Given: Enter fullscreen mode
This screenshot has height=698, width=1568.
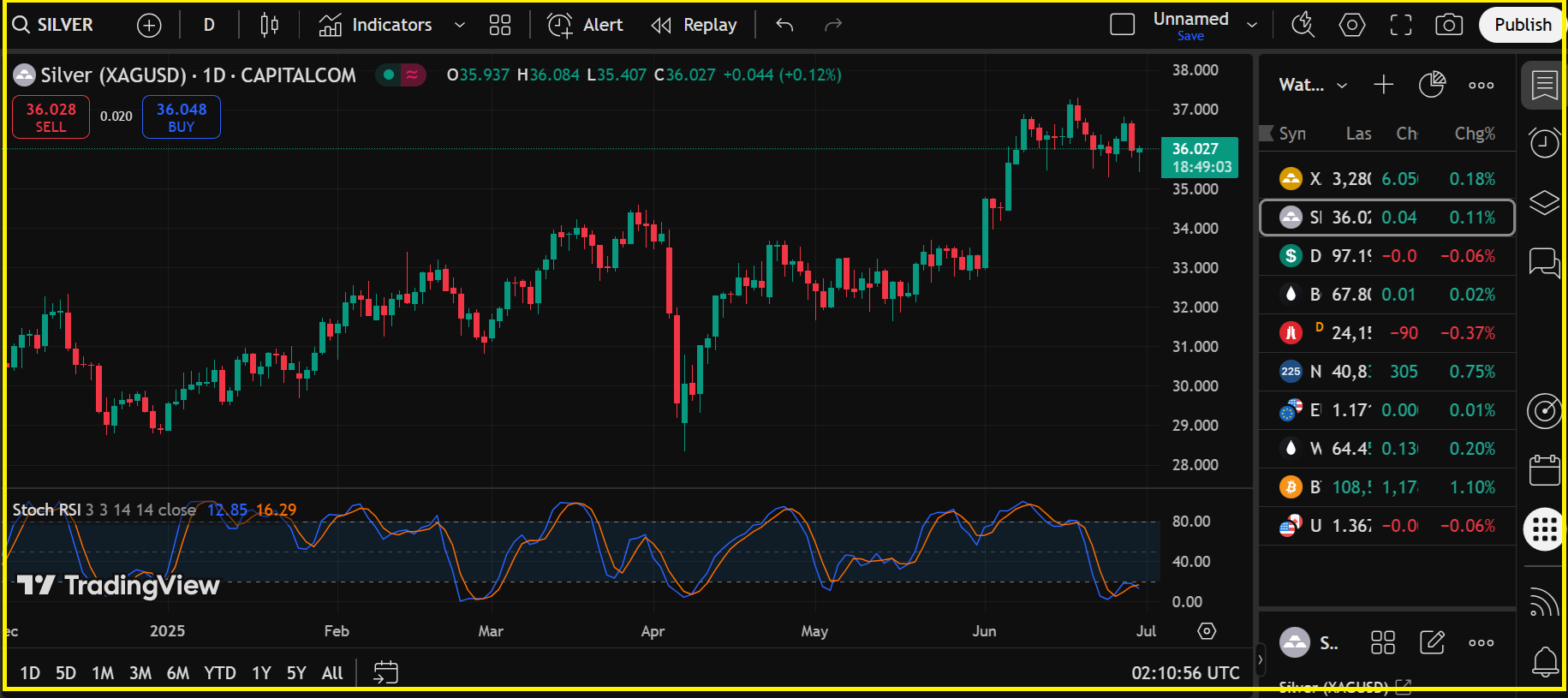Looking at the screenshot, I should coord(1400,25).
